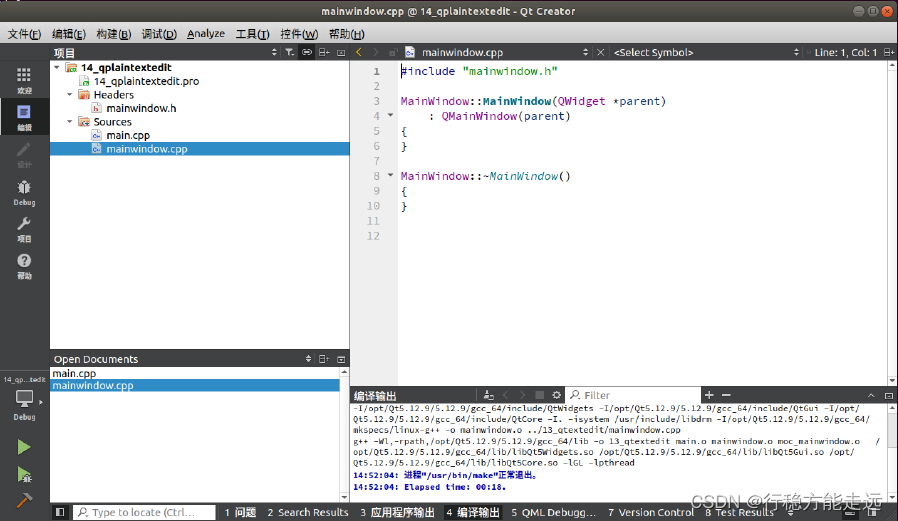
Task: Go back in editor navigation history
Action: pos(359,52)
